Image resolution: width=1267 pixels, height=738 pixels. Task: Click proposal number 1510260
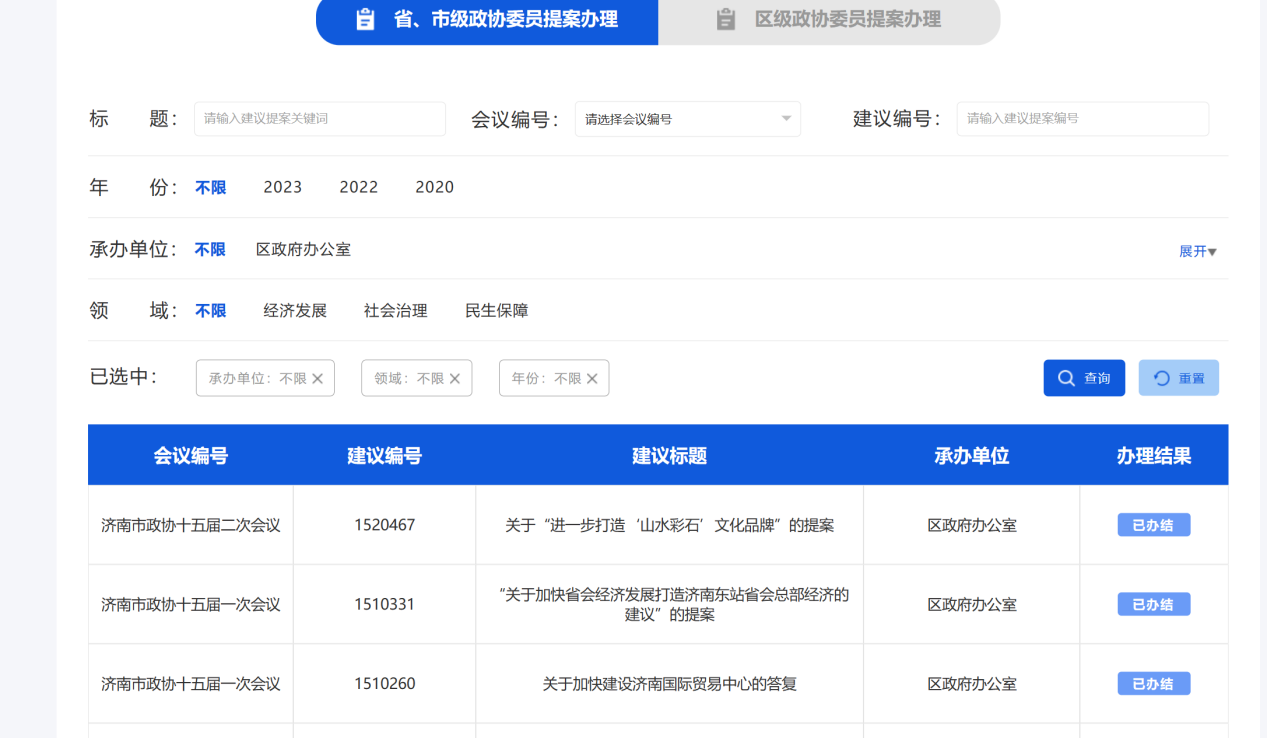click(385, 684)
